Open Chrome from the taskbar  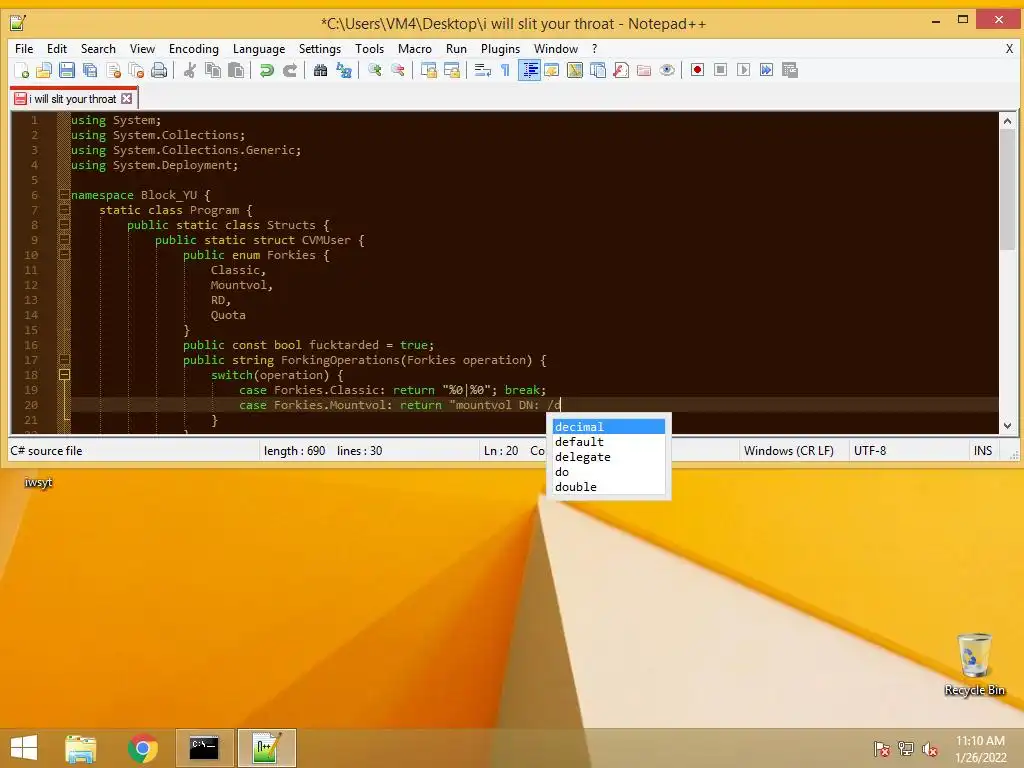pyautogui.click(x=143, y=748)
